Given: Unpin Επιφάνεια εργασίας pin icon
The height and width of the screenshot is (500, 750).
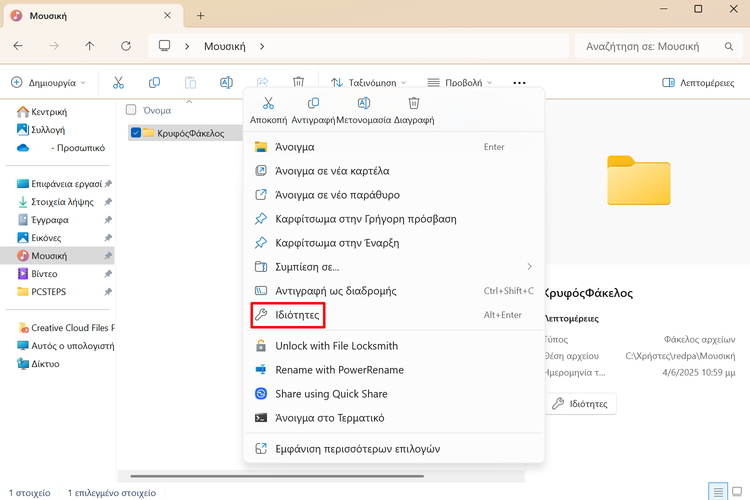Looking at the screenshot, I should (108, 184).
